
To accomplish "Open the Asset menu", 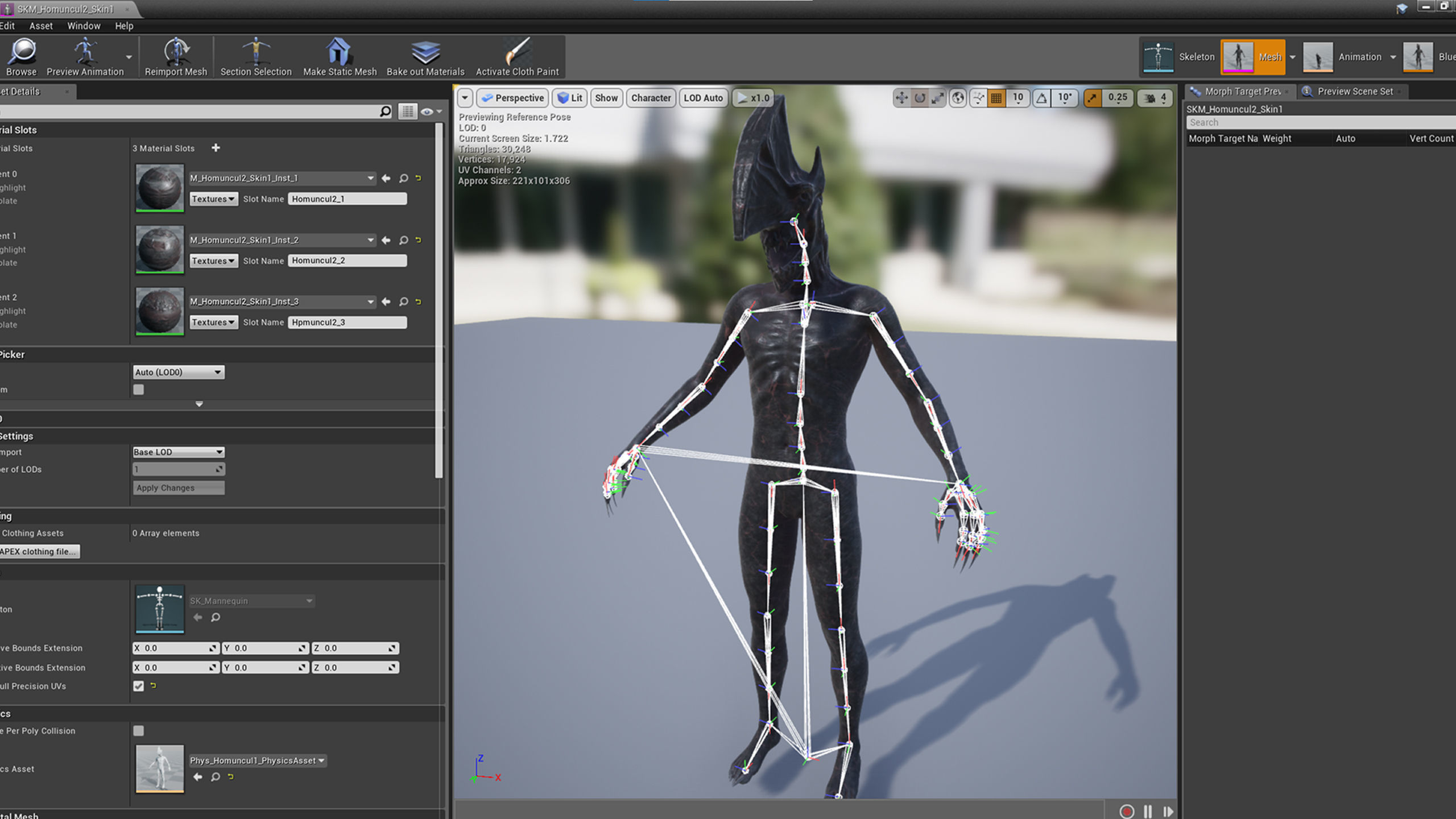I will coord(41,26).
